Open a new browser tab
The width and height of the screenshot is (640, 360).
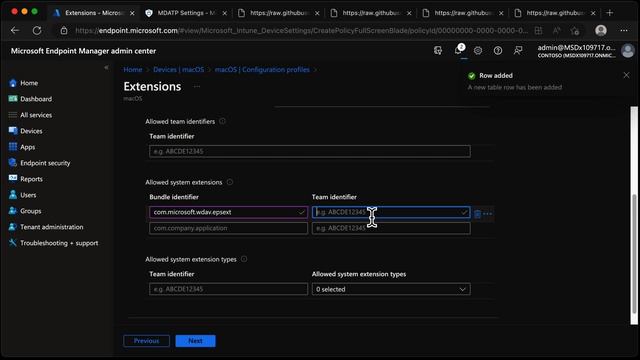click(x=609, y=13)
